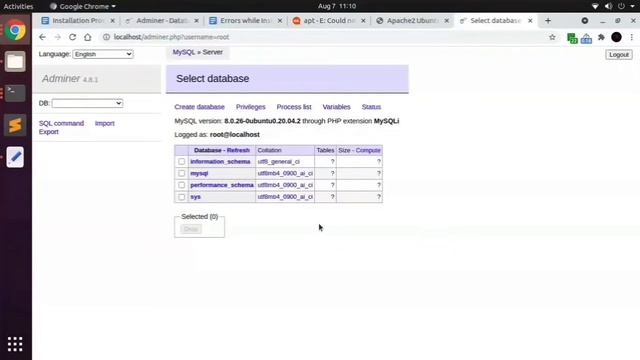The image size is (640, 360).
Task: Open the Import link
Action: (x=104, y=123)
